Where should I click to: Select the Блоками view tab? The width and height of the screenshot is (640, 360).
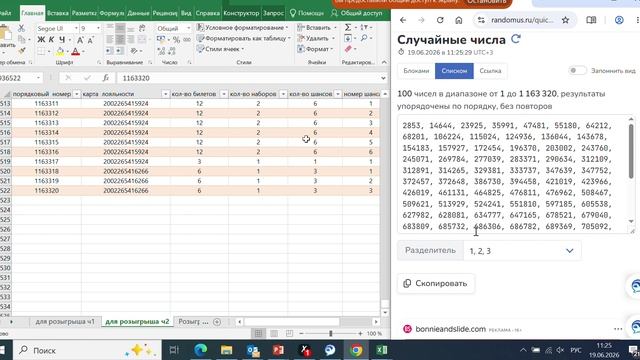(416, 71)
